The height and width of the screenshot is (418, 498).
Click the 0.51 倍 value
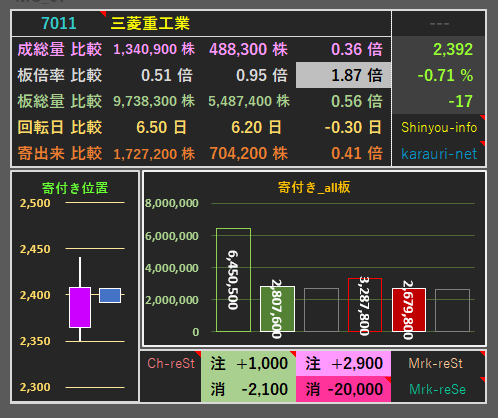point(167,75)
